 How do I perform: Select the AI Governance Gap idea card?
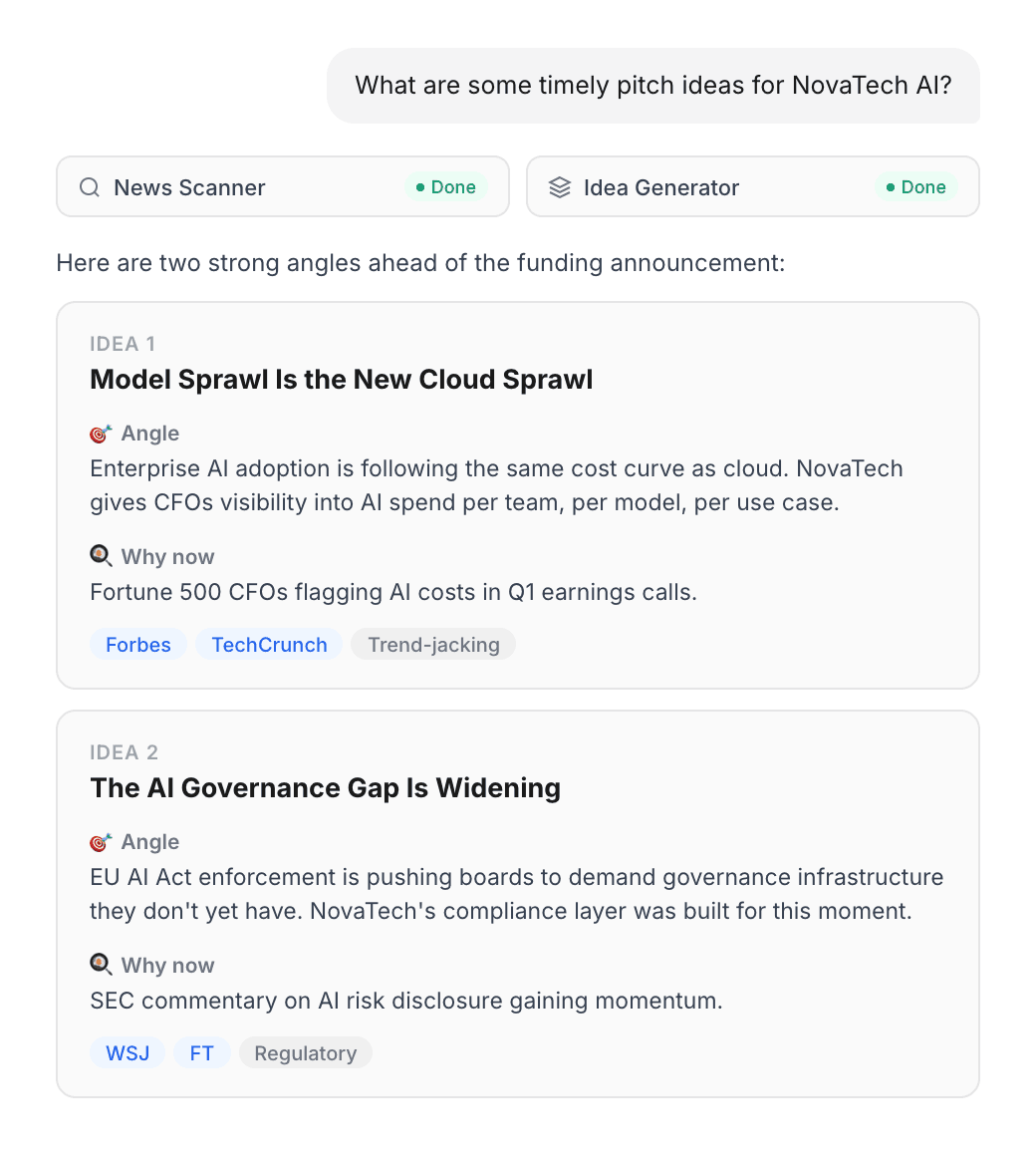click(x=518, y=901)
